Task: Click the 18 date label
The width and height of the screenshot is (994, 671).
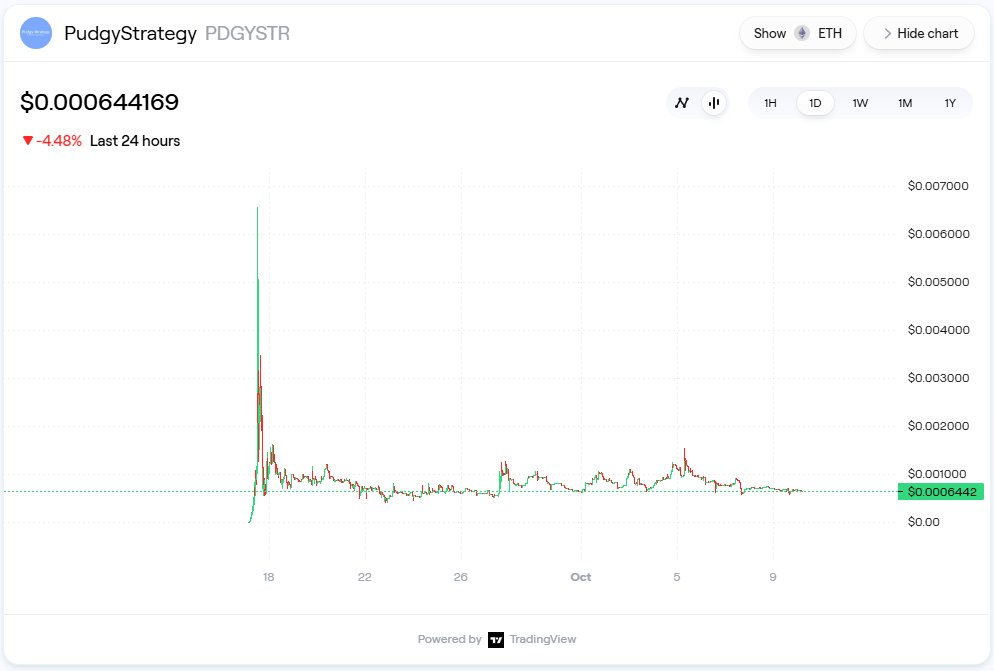Action: (269, 577)
